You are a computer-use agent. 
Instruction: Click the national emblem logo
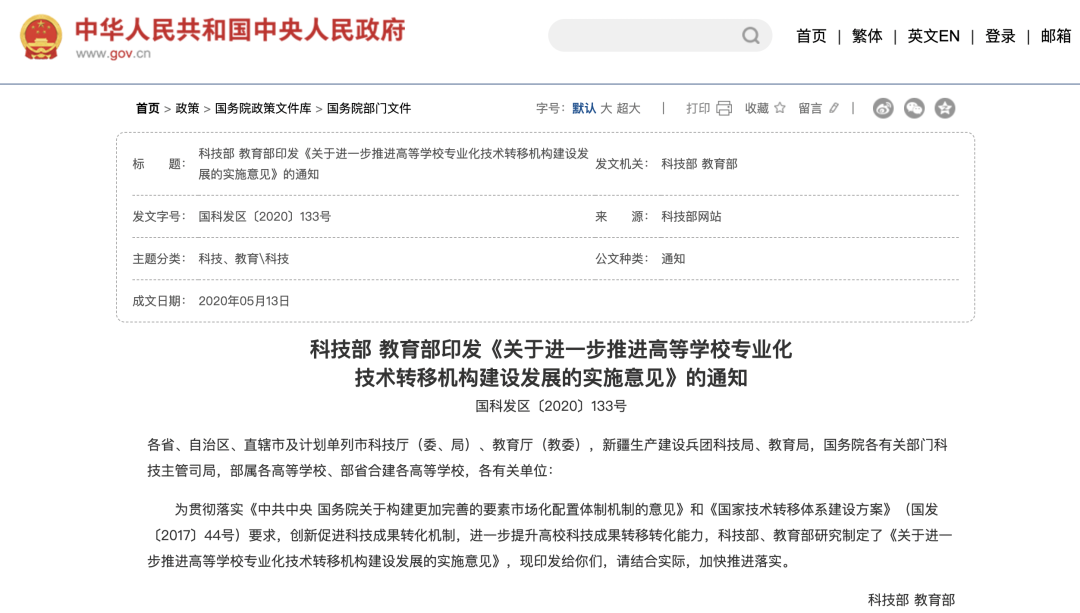(x=41, y=37)
